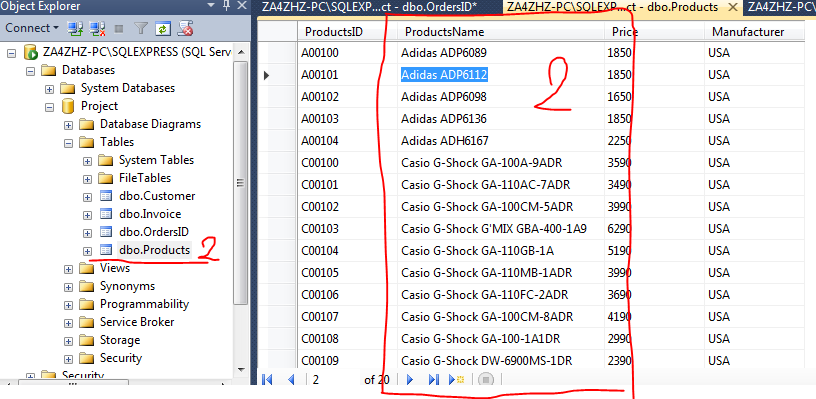Click the Connect Object Explorer icon
The image size is (816, 399).
pyautogui.click(x=75, y=28)
